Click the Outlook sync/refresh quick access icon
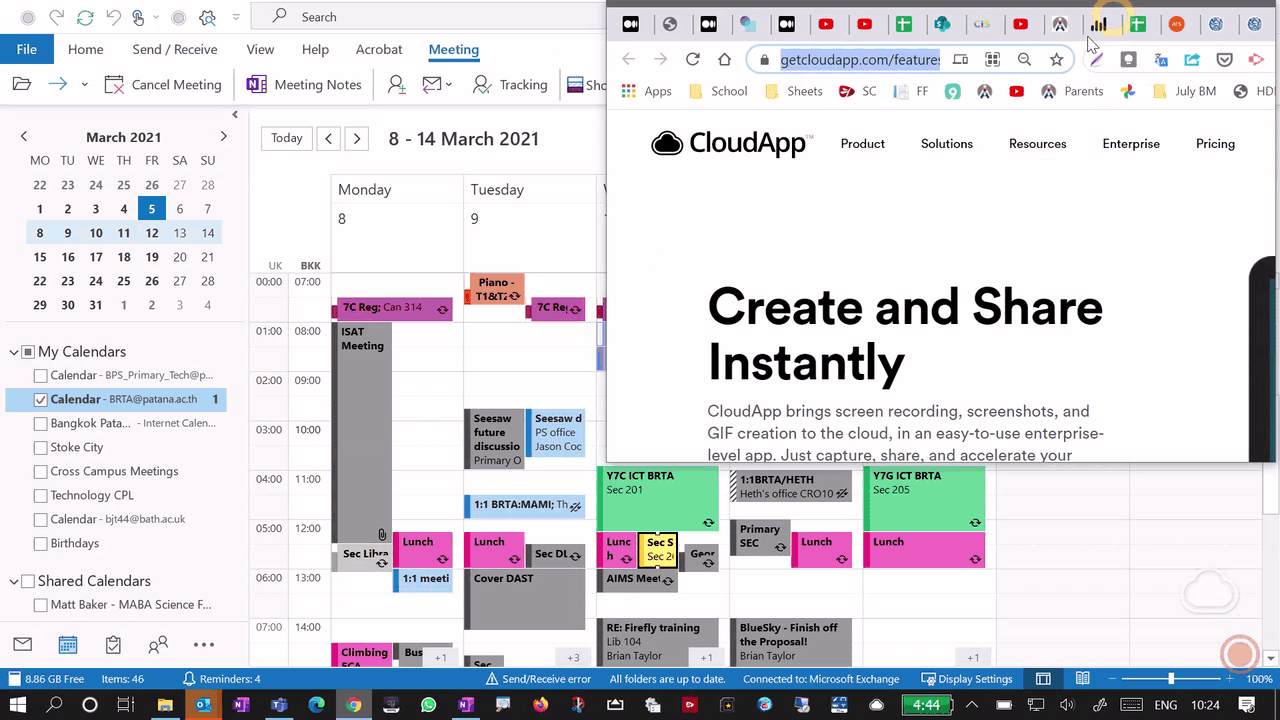 85,17
